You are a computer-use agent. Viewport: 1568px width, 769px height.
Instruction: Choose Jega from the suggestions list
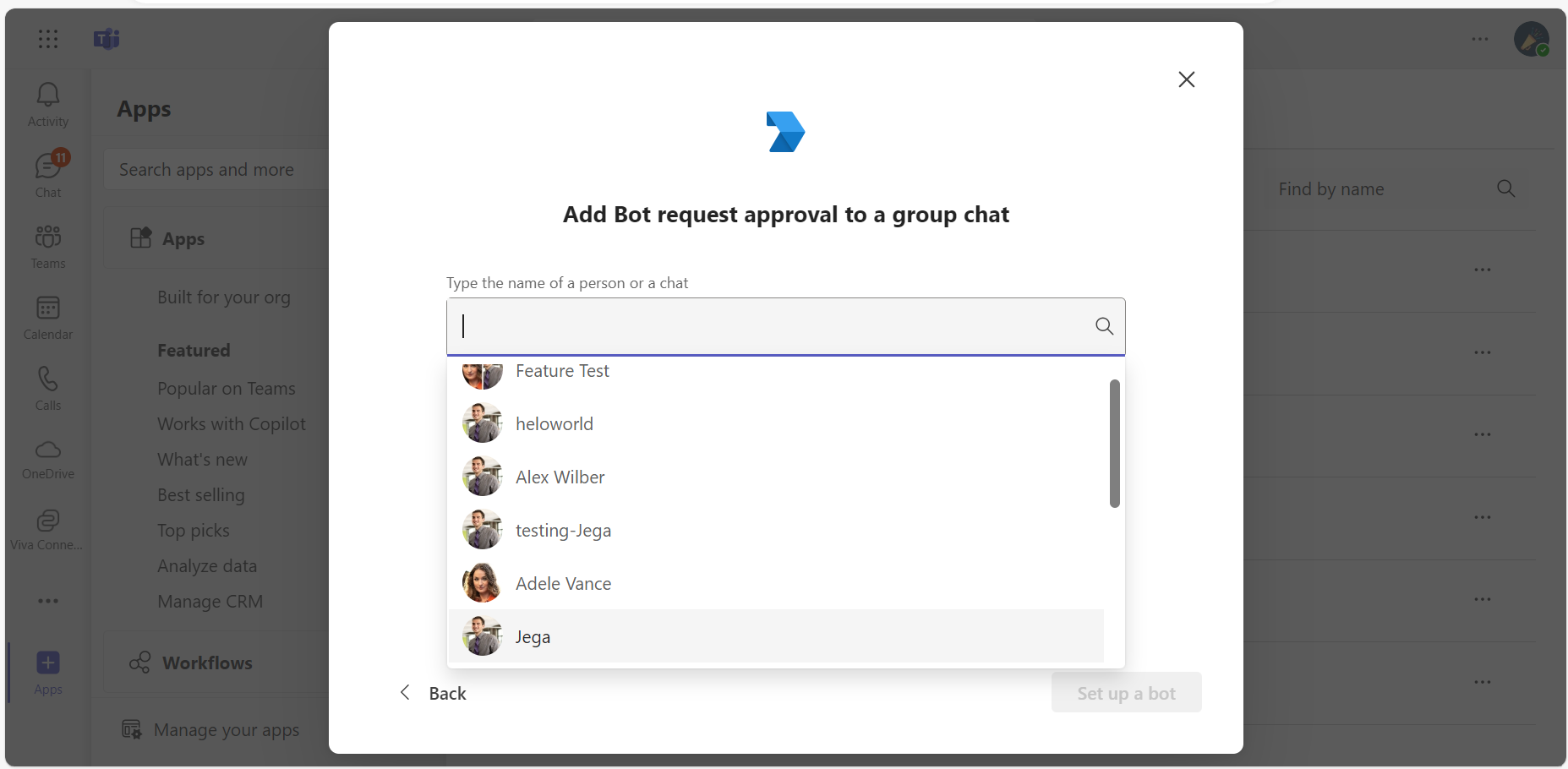pos(776,636)
